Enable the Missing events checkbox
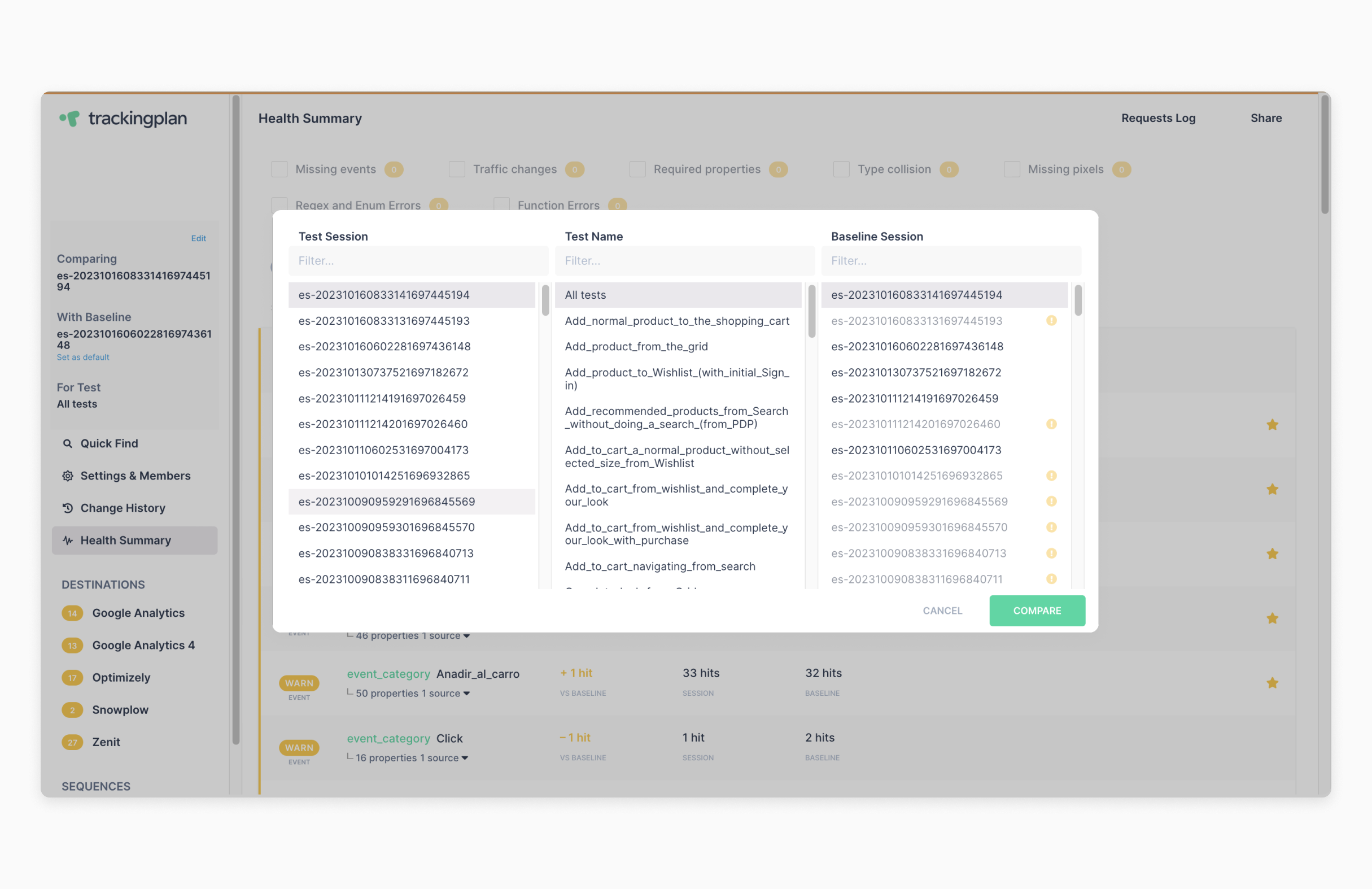The width and height of the screenshot is (1372, 889). [x=279, y=169]
